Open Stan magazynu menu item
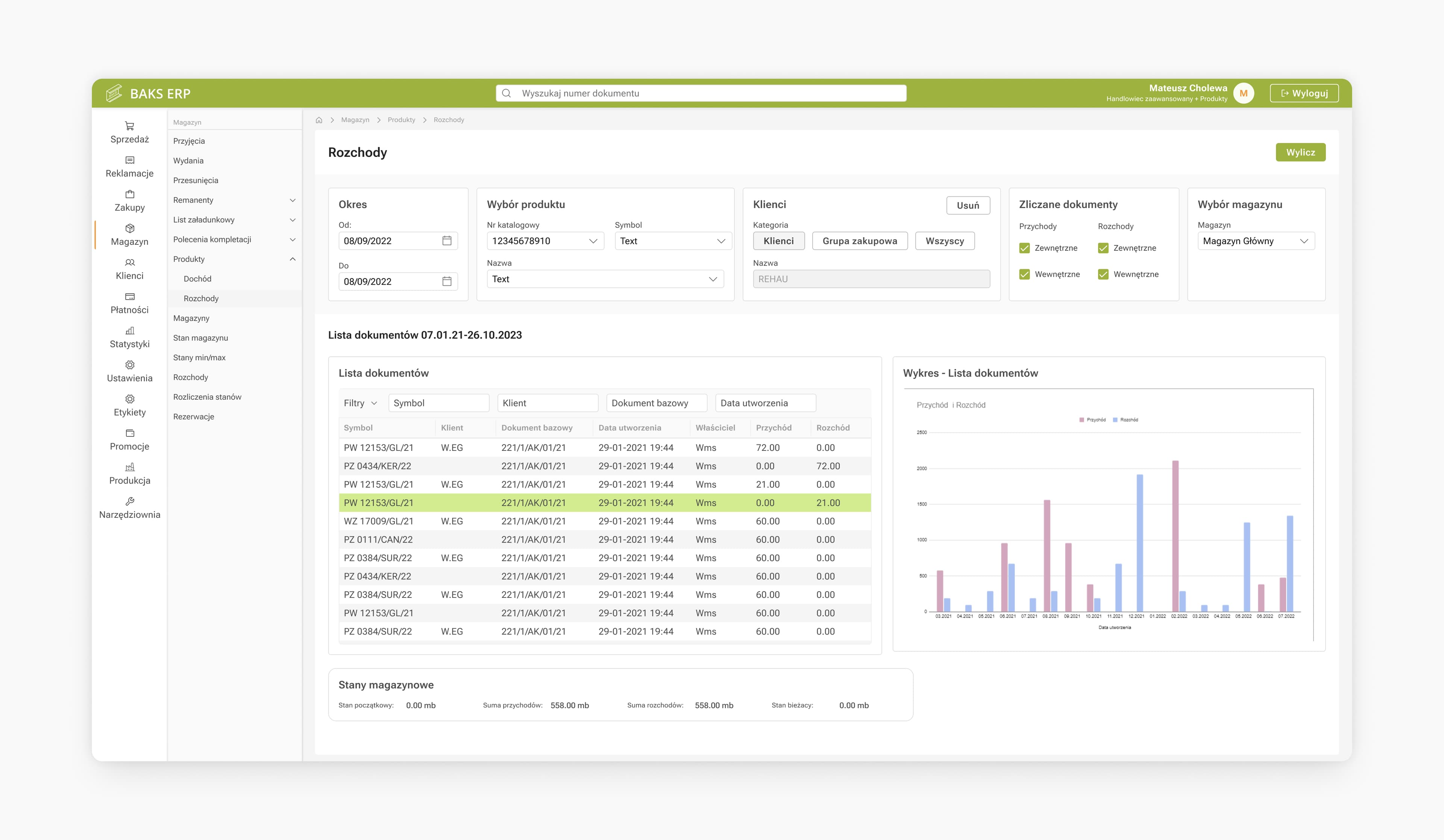Viewport: 1444px width, 840px height. click(200, 338)
